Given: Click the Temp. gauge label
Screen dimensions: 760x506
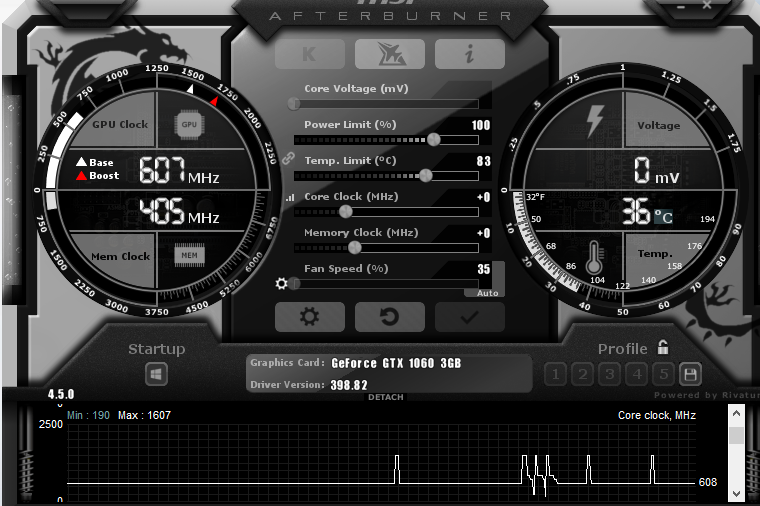Looking at the screenshot, I should click(655, 253).
